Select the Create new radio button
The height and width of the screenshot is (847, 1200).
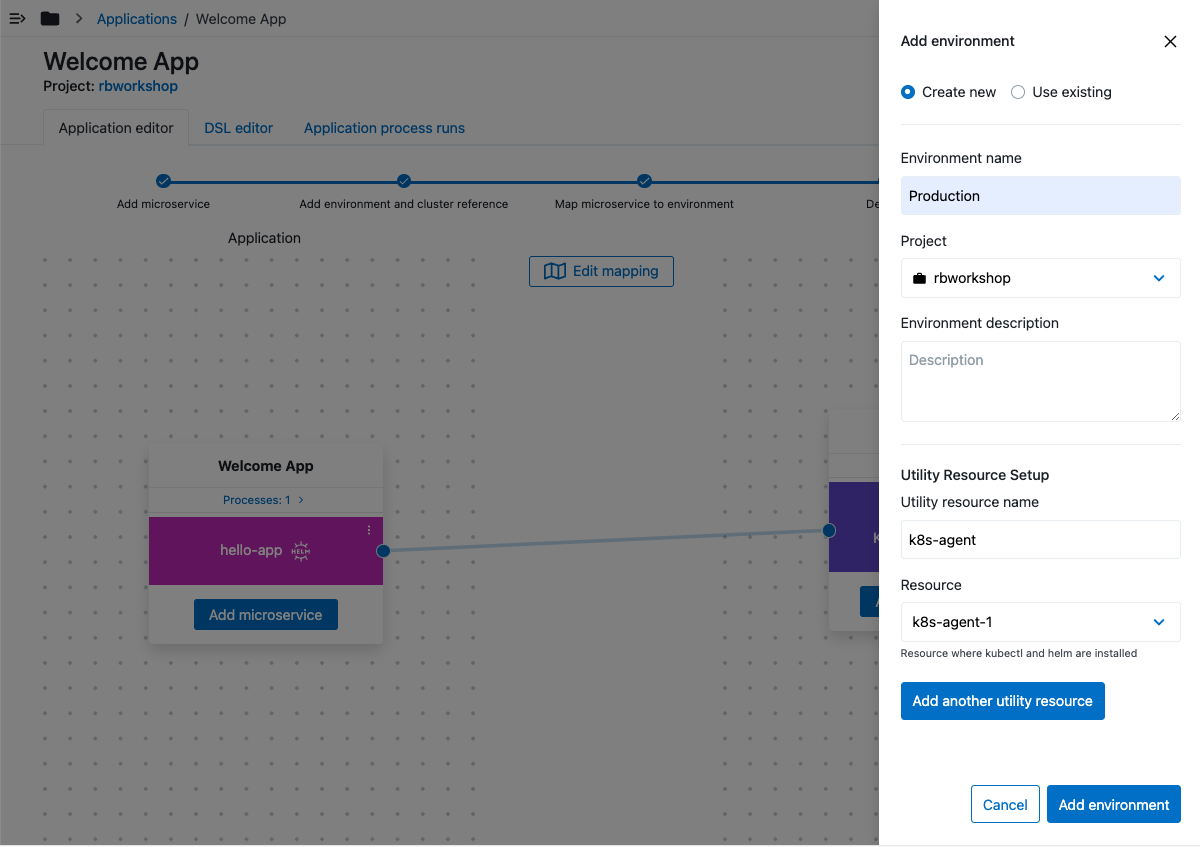tap(907, 92)
